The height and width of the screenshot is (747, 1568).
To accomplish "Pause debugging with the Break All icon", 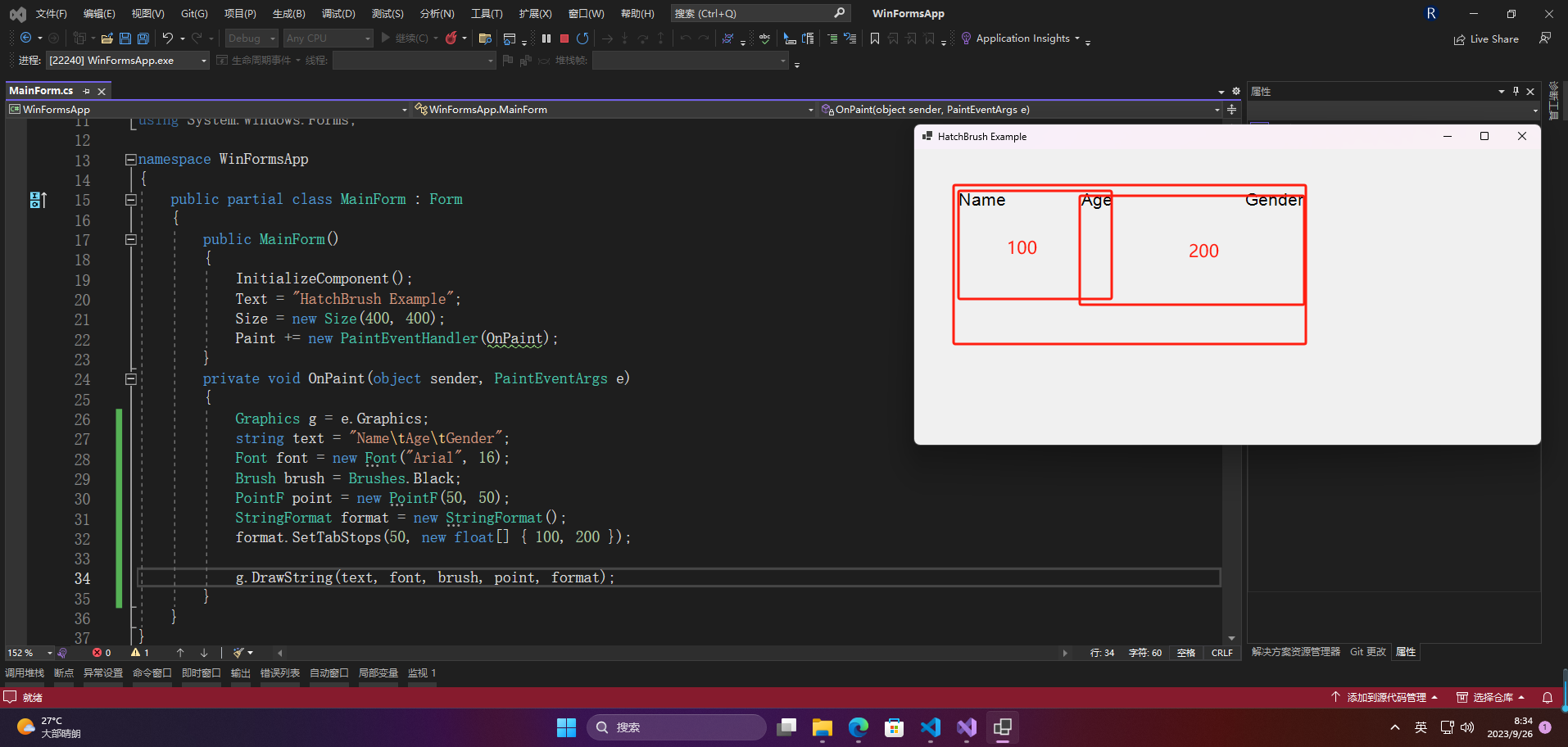I will pos(546,38).
